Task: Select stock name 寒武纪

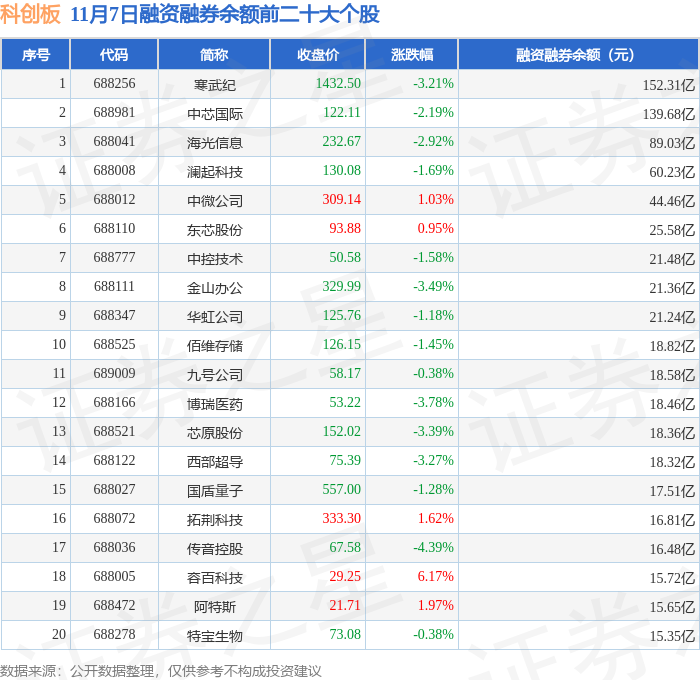Action: point(214,85)
